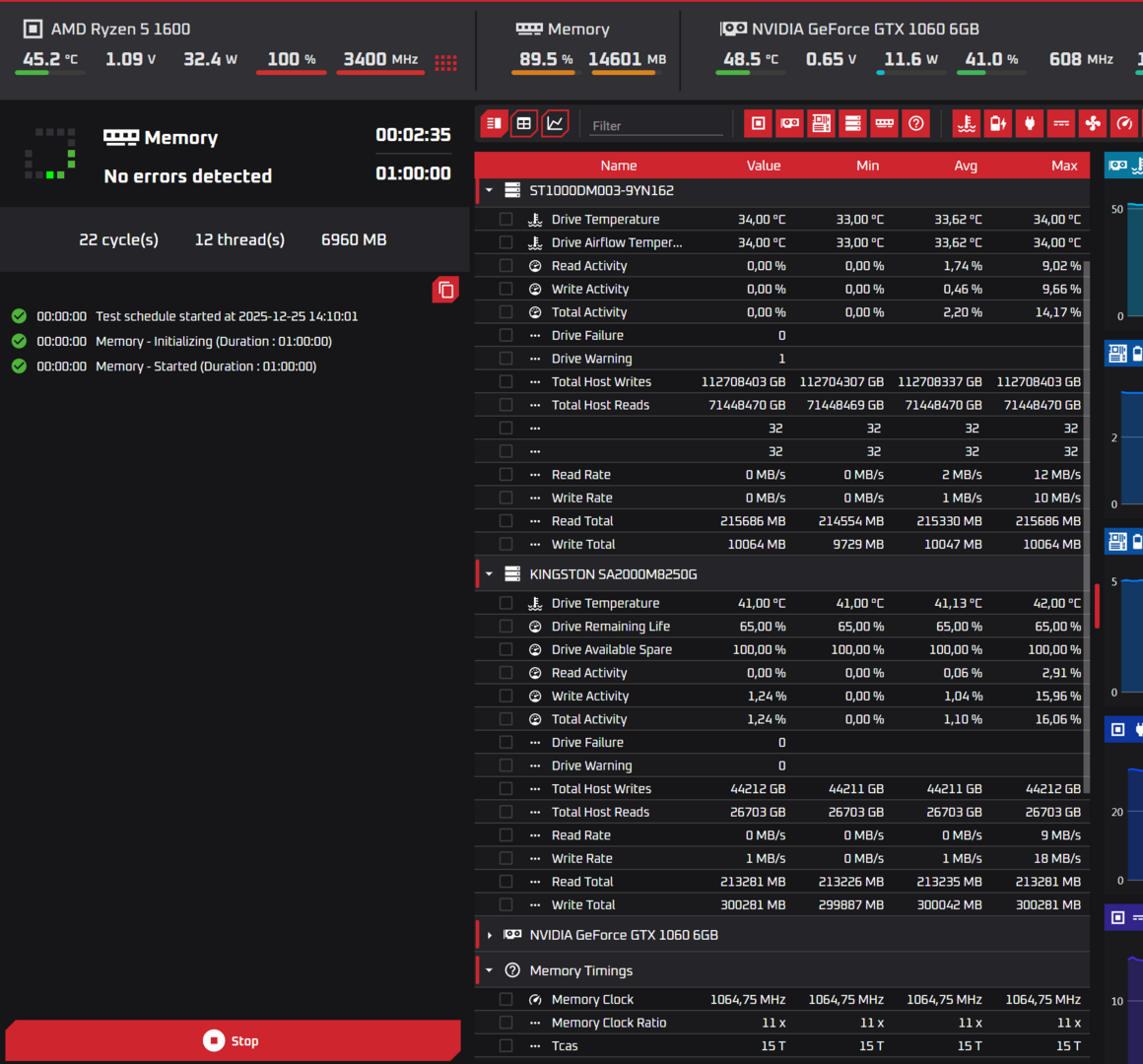Click the GPU icon on the first graph panel
Viewport: 1143px width, 1064px height.
click(x=1118, y=166)
